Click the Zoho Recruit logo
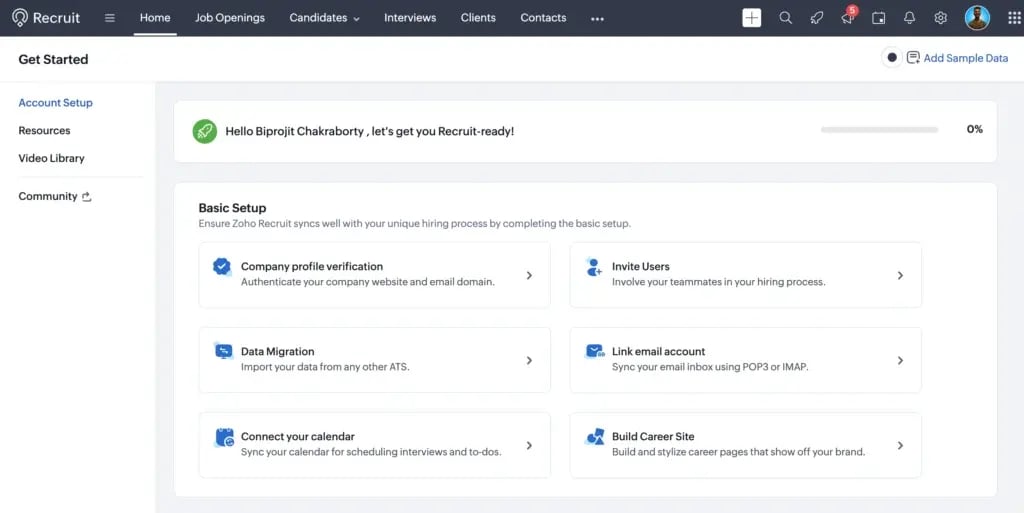 click(46, 18)
